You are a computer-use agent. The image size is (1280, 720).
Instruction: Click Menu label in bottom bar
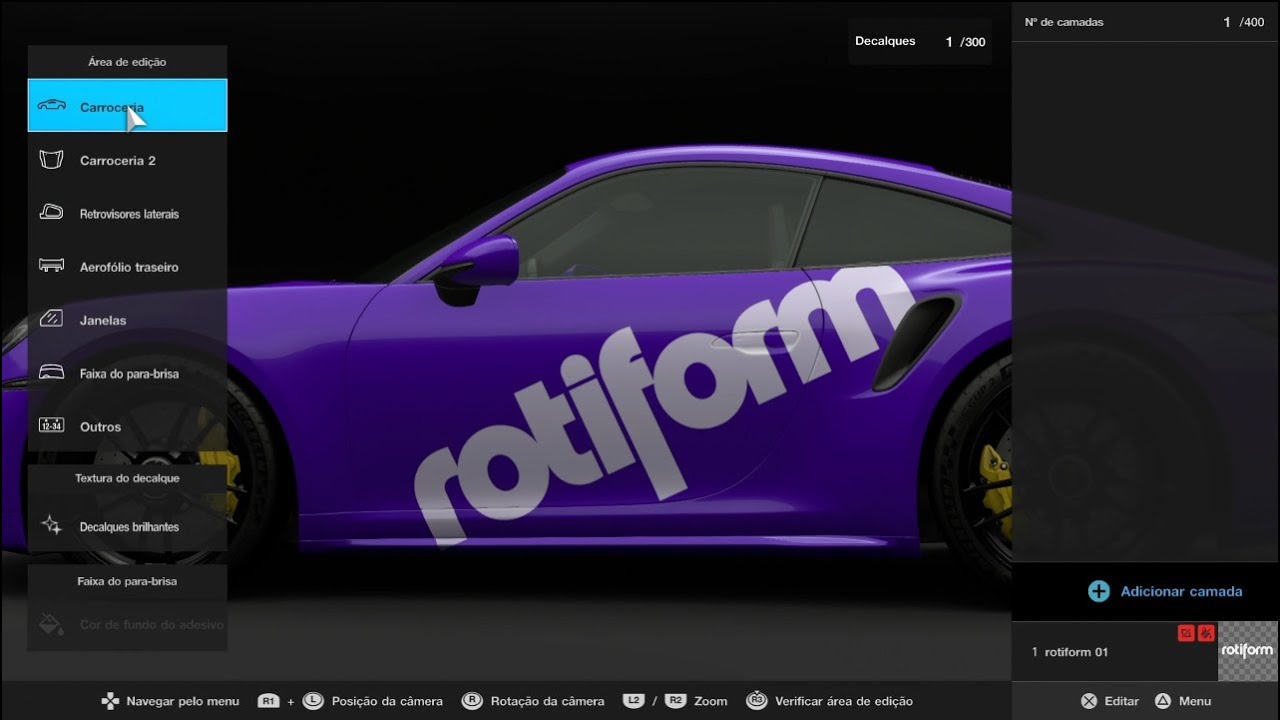(x=1195, y=701)
